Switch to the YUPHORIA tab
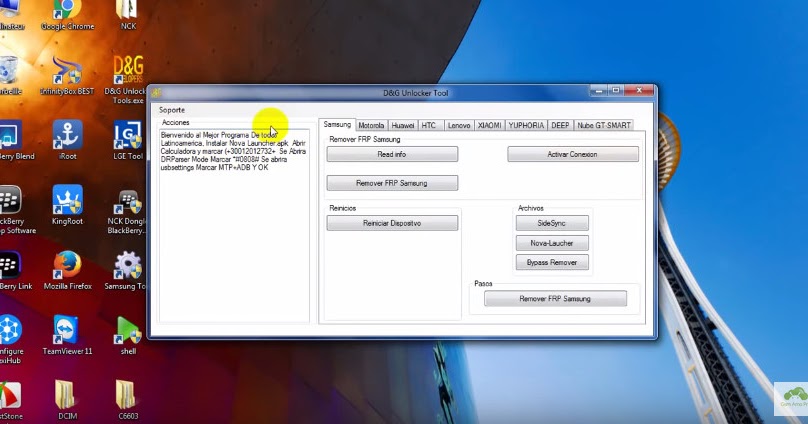The width and height of the screenshot is (808, 424). point(526,125)
